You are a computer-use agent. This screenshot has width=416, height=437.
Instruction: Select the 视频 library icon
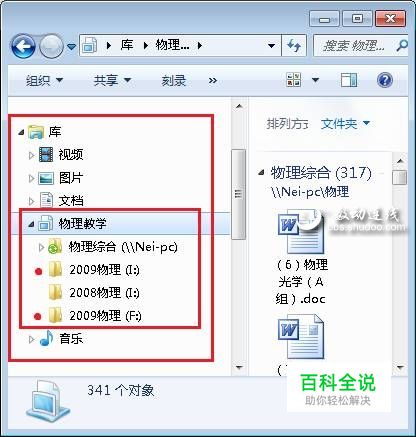[46, 155]
